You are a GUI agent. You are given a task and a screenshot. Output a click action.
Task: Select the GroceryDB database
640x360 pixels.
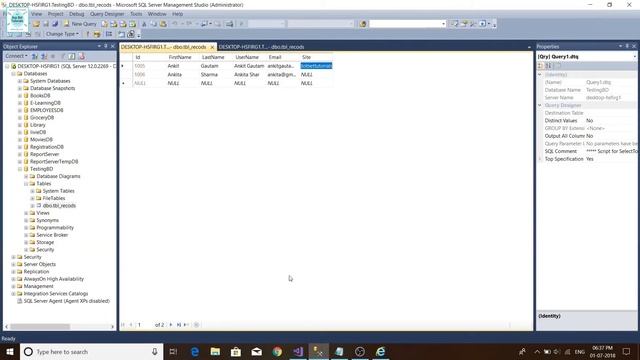click(42, 118)
